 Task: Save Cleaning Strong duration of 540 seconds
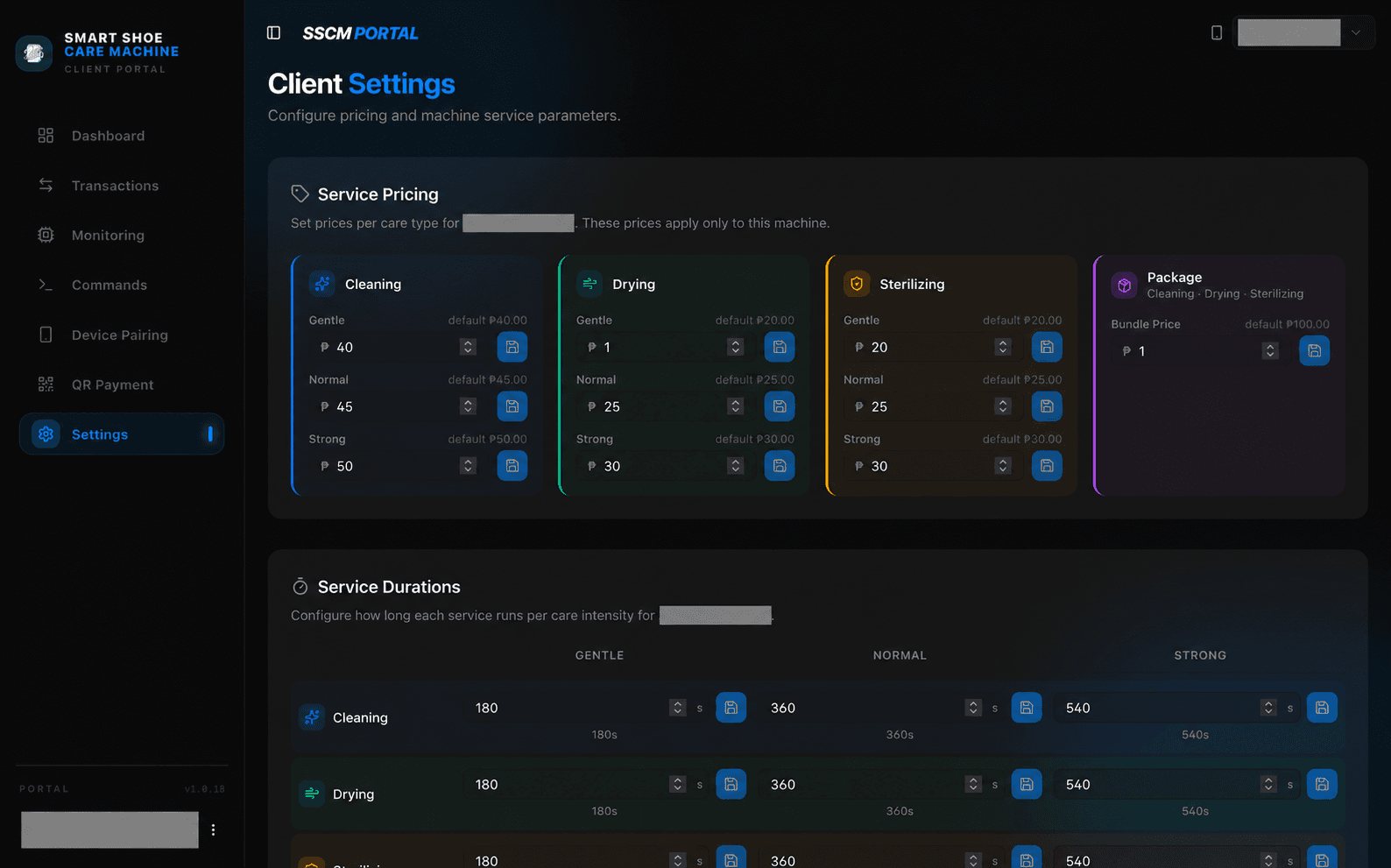(1322, 708)
